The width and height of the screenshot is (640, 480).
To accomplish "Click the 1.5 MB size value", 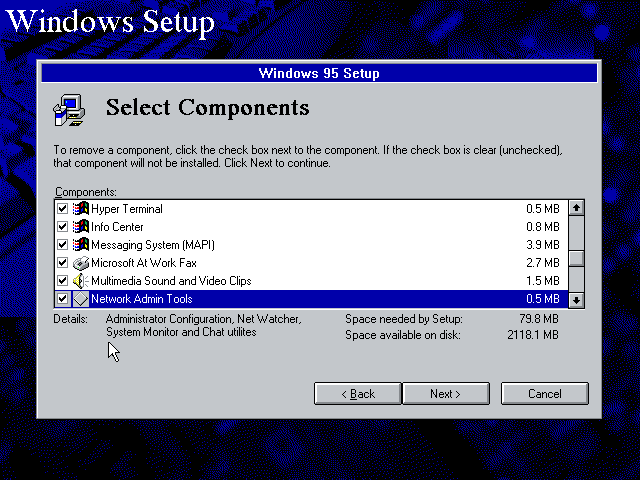I will pyautogui.click(x=542, y=281).
